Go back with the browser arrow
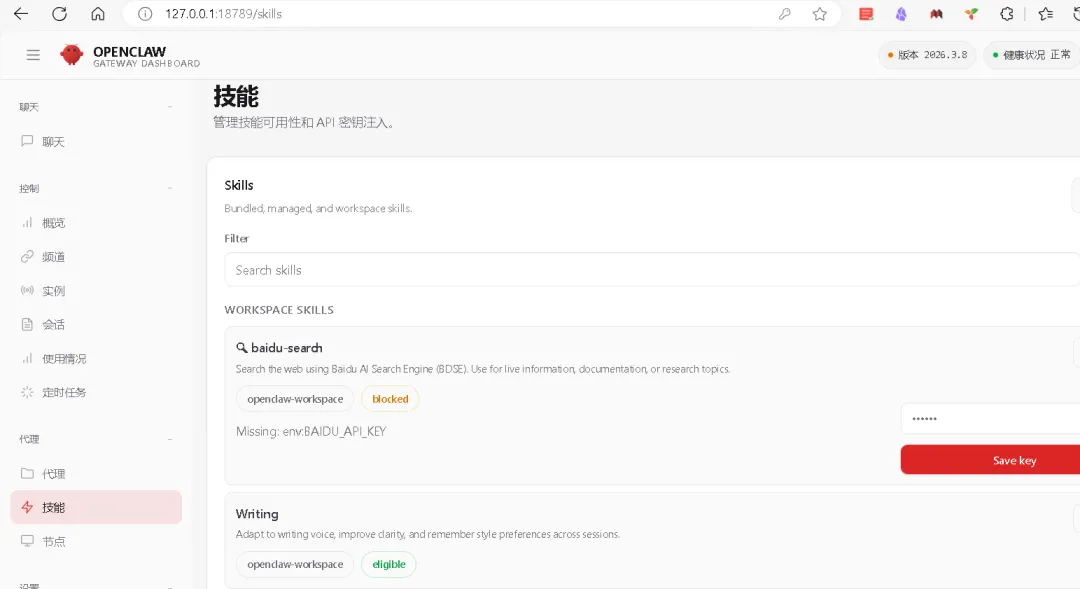The height and width of the screenshot is (589, 1080). [21, 14]
